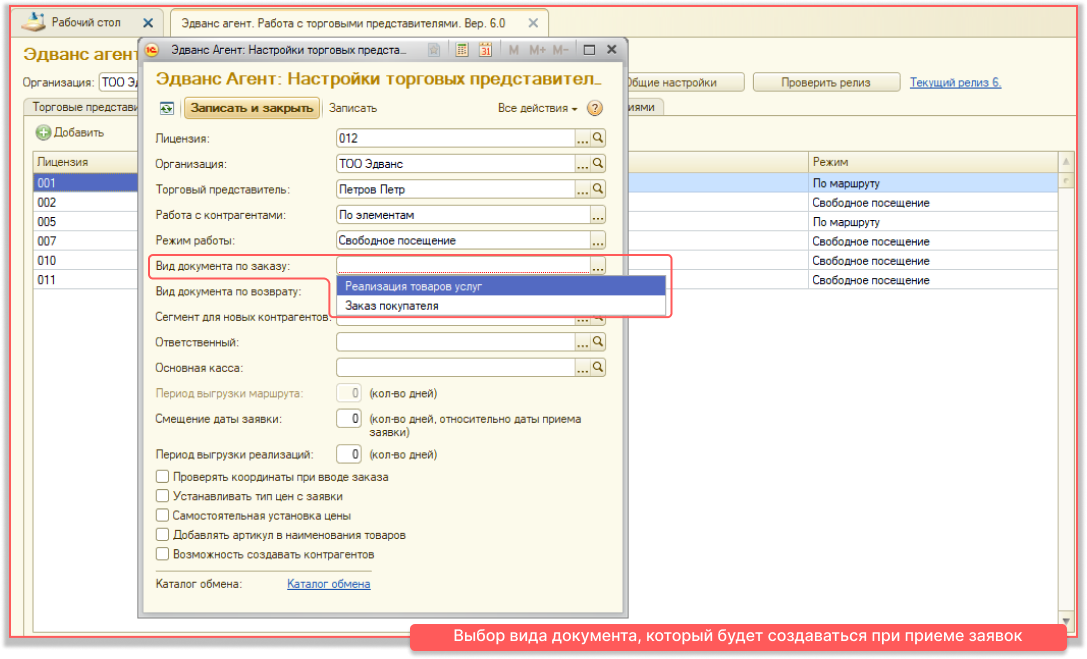
Task: Select license row 001 in table
Action: click(86, 183)
